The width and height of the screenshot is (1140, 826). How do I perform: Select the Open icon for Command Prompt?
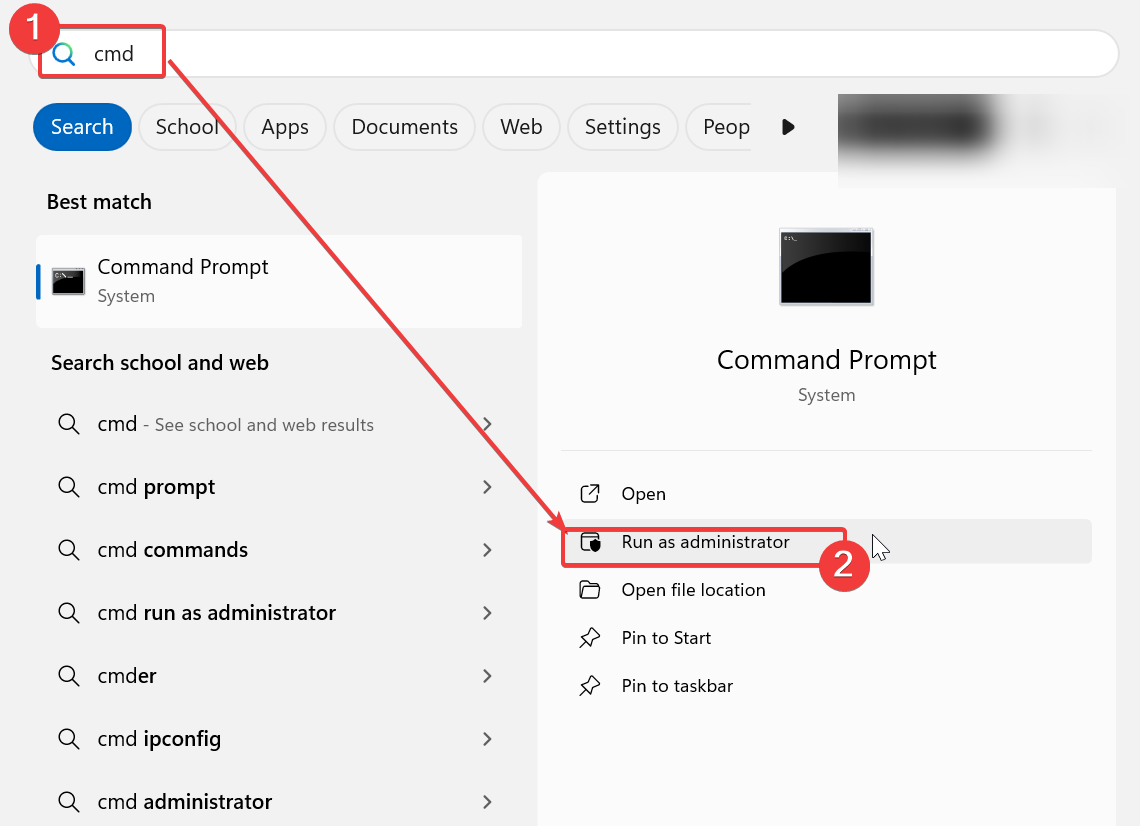point(590,493)
